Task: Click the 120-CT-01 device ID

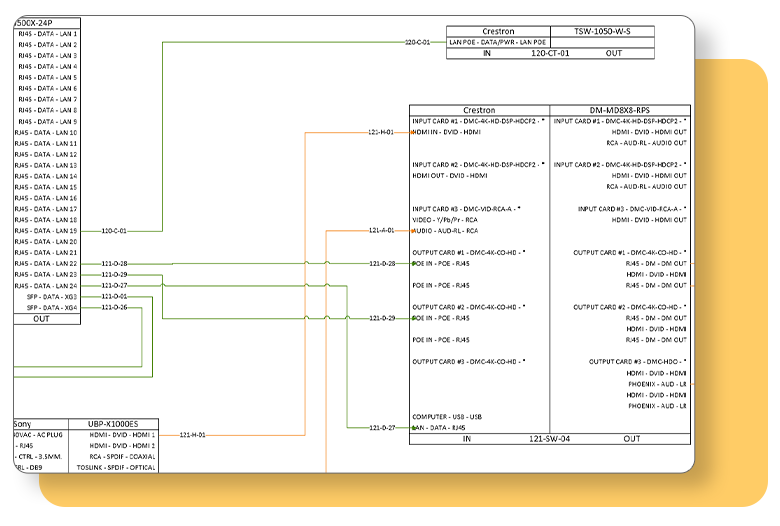Action: (x=550, y=53)
